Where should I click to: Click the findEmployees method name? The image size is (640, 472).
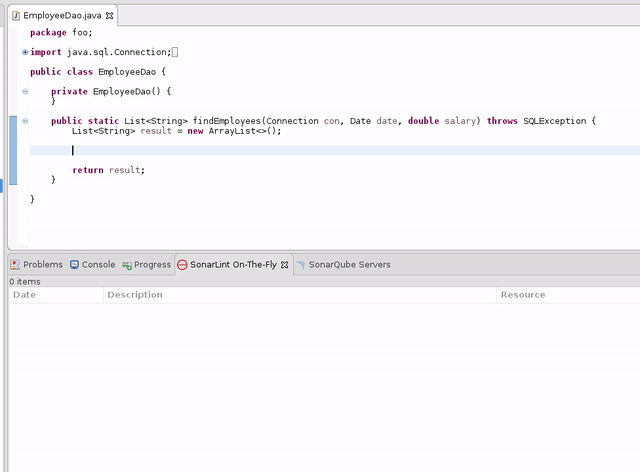(x=227, y=121)
